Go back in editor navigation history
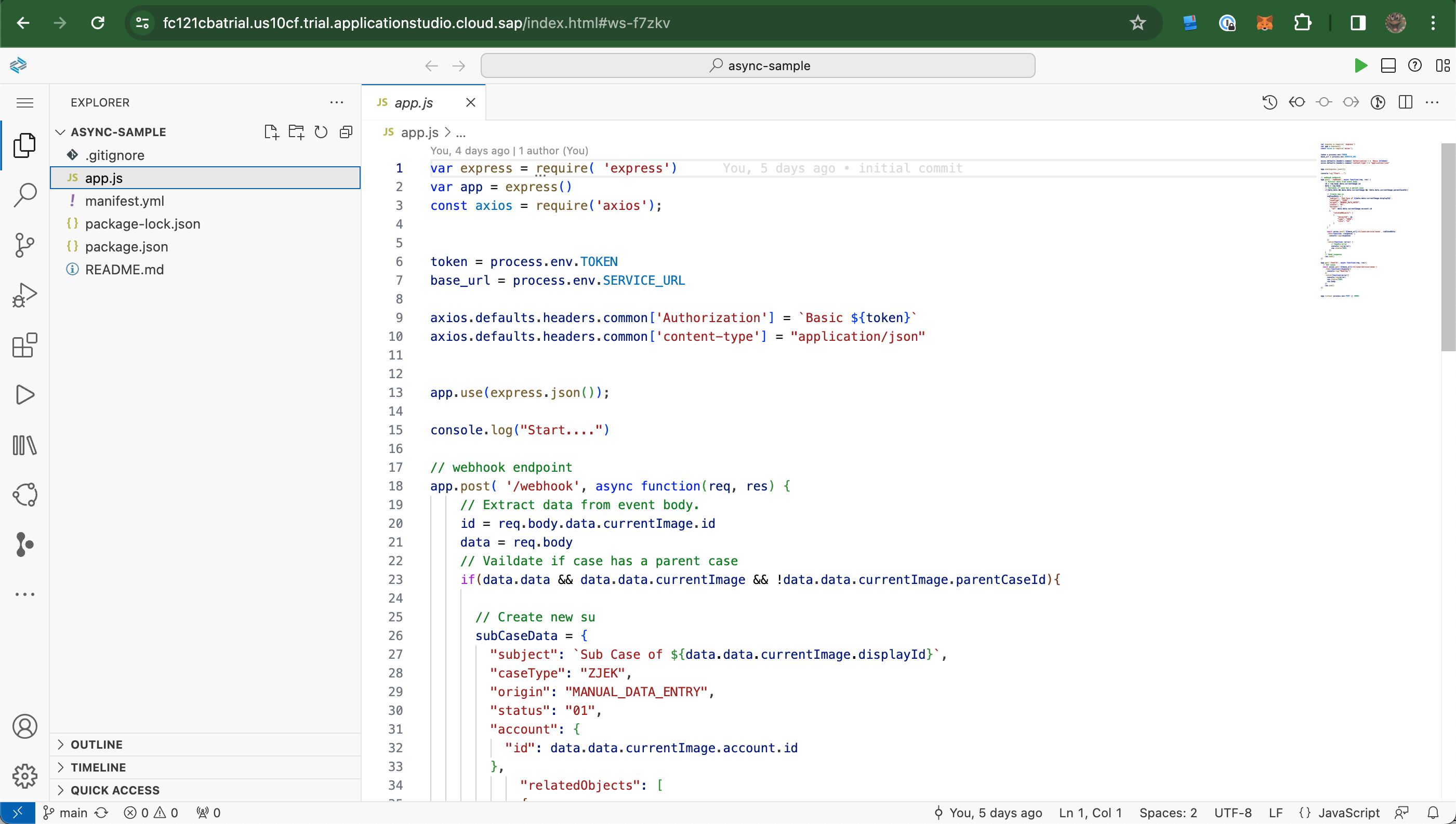The image size is (1456, 824). click(432, 65)
